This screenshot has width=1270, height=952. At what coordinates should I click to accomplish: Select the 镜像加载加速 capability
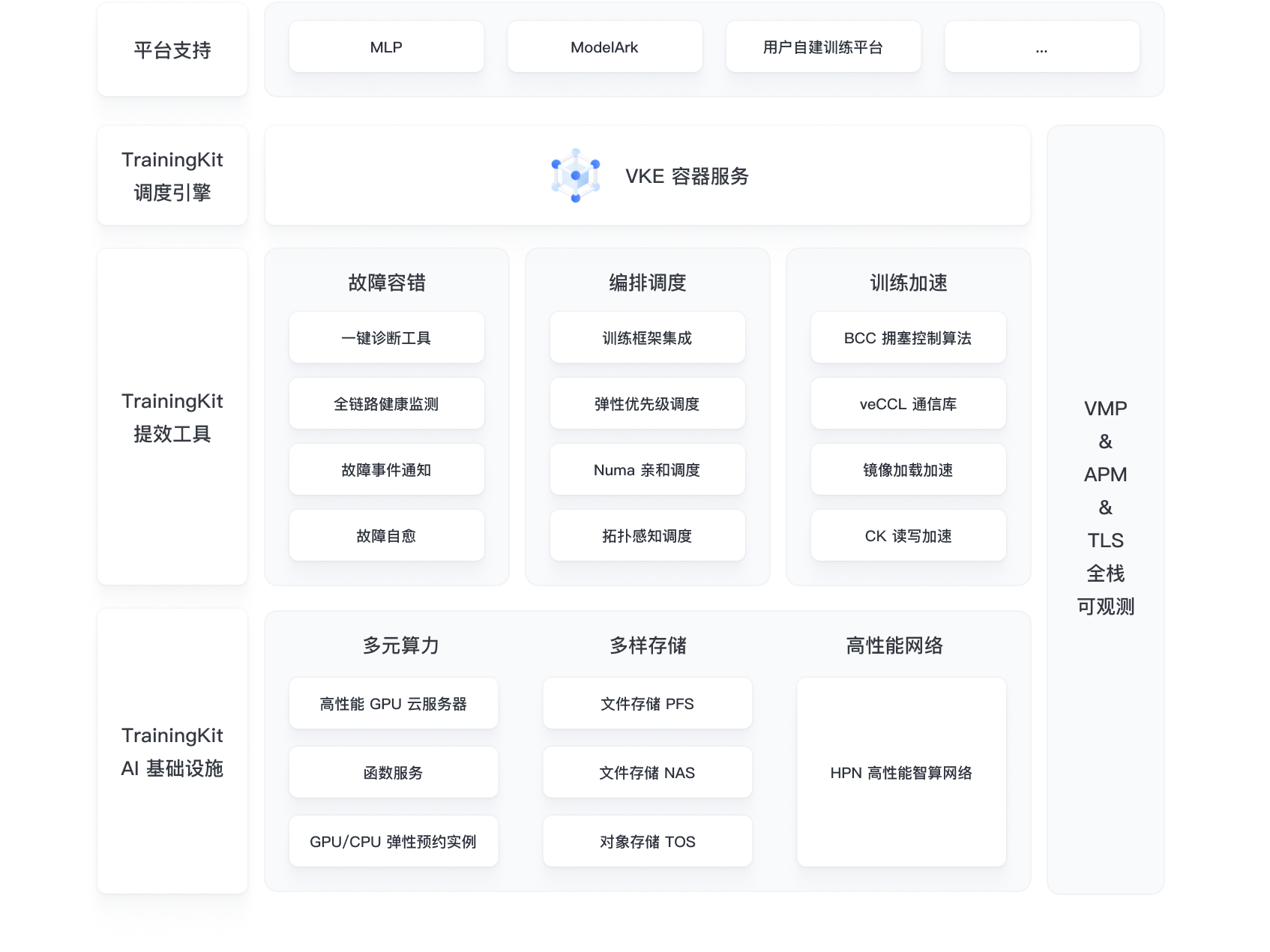point(907,469)
